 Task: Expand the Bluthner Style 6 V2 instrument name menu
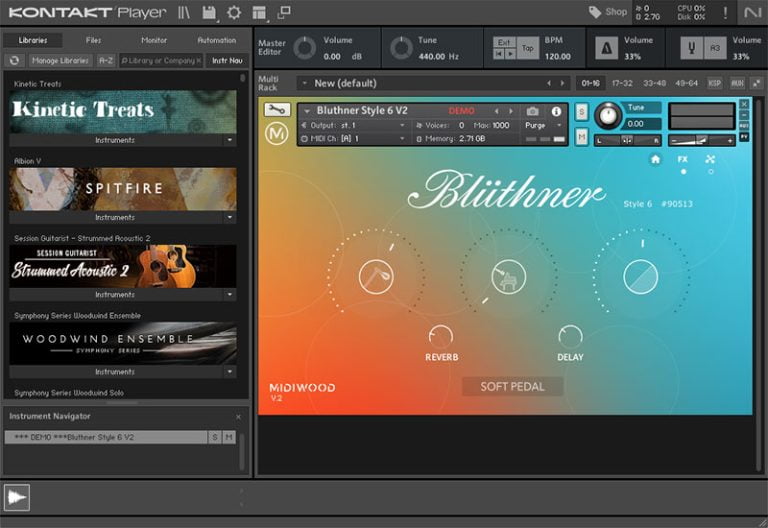coord(307,111)
